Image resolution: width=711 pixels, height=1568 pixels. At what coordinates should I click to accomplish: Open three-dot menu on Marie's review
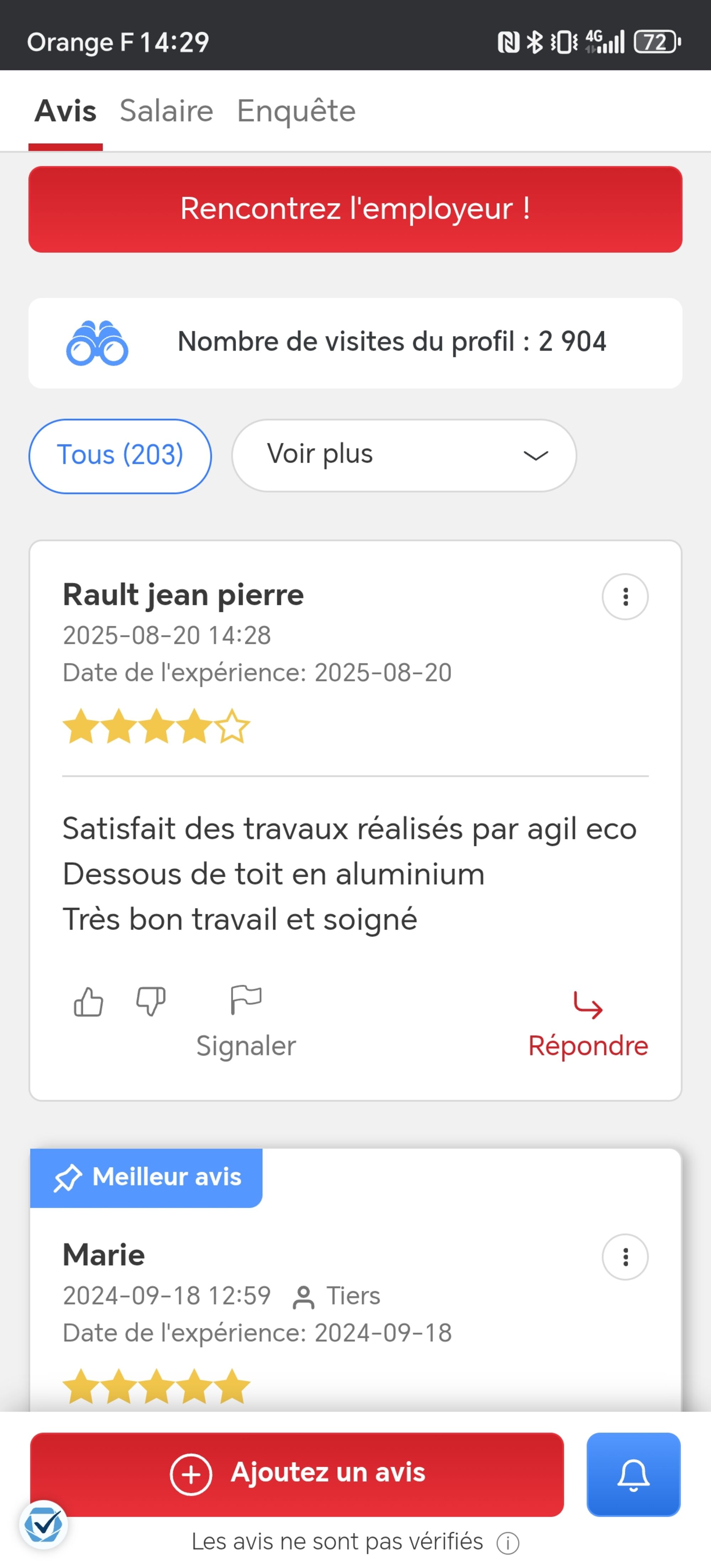pyautogui.click(x=625, y=1257)
